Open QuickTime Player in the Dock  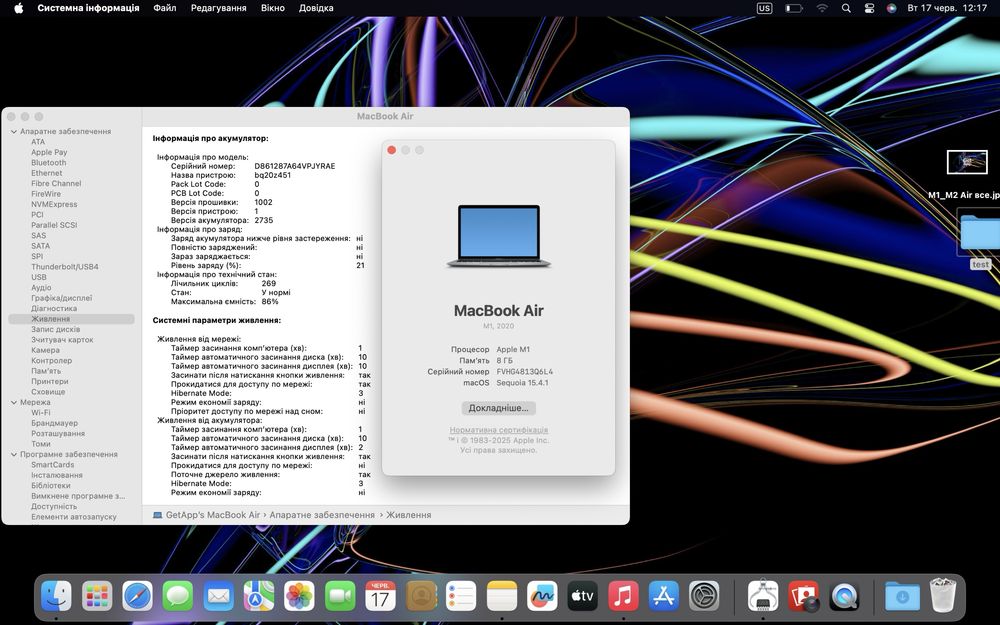844,596
